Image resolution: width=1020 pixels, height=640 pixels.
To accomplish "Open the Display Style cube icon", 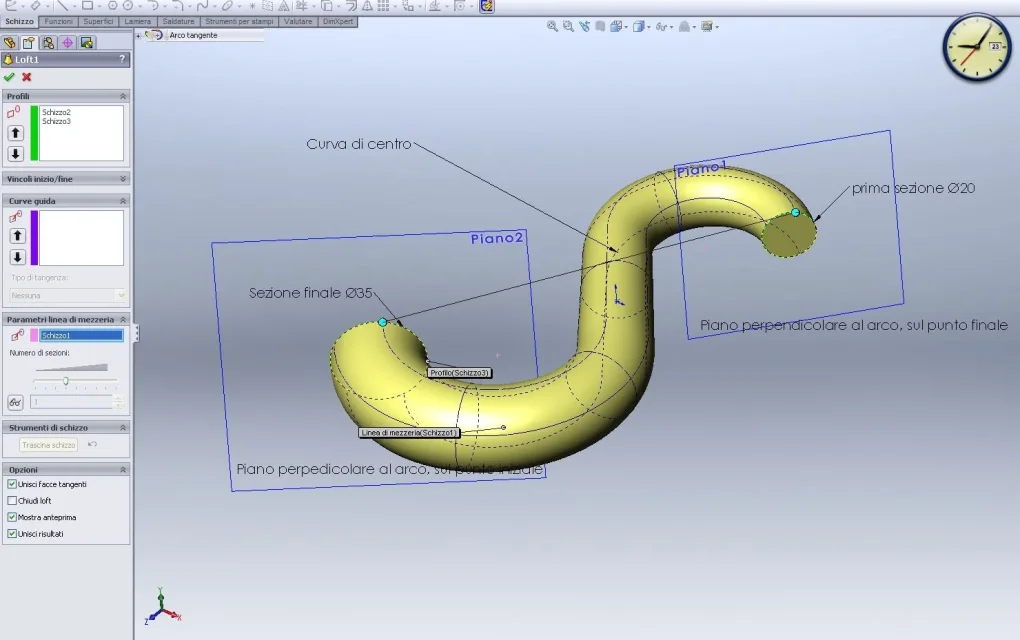I will click(639, 27).
